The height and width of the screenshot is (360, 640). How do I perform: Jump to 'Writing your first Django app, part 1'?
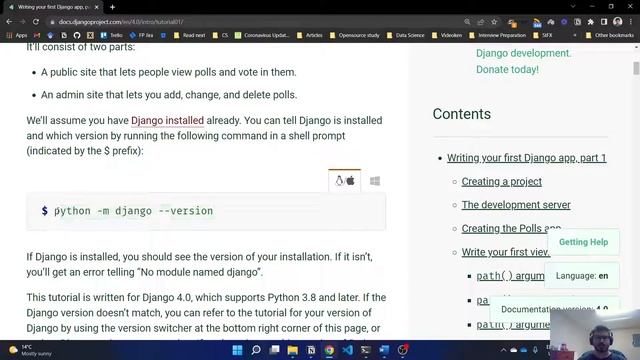pos(527,158)
